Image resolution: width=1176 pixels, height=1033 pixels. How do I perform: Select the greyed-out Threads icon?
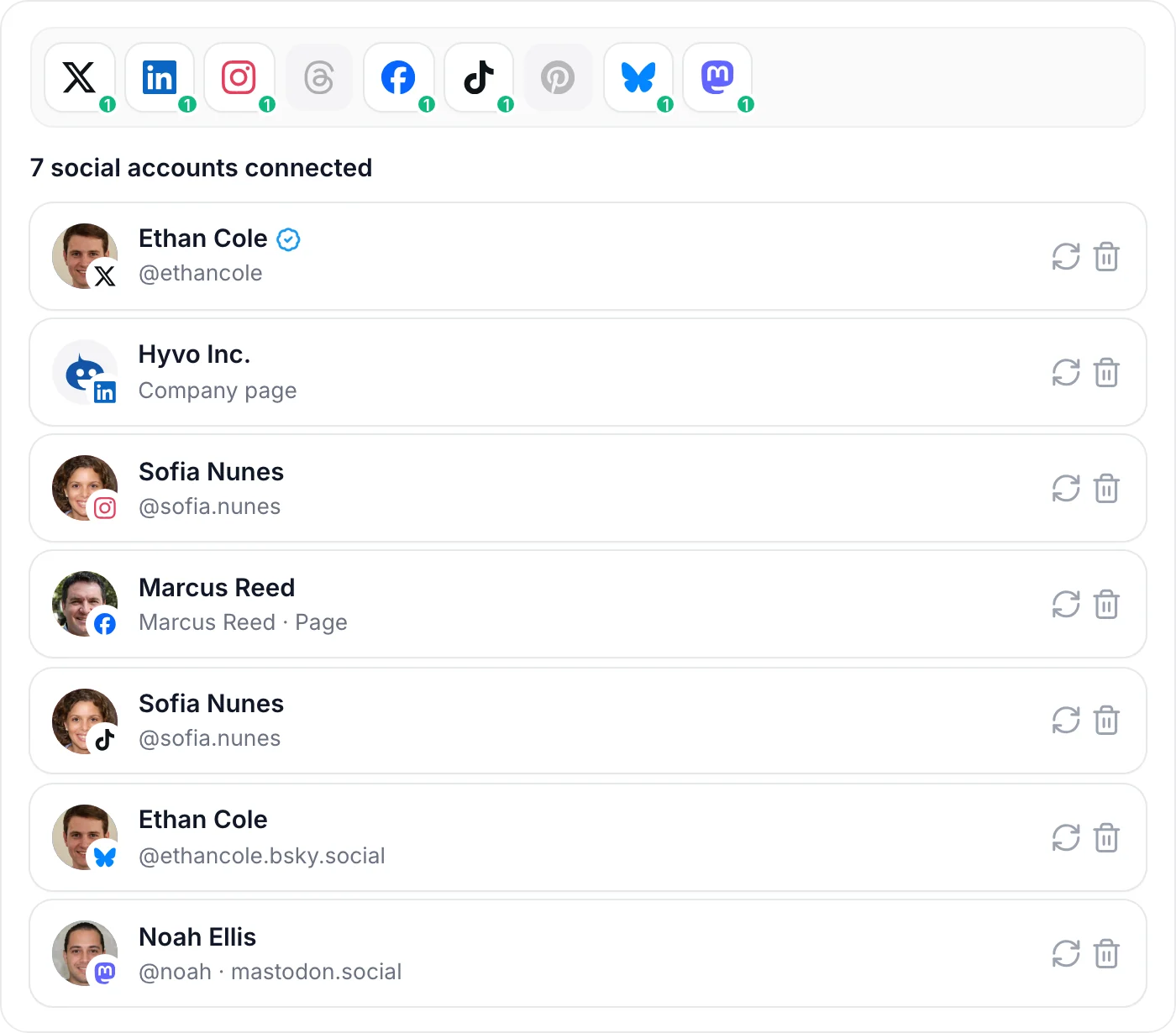pos(319,77)
